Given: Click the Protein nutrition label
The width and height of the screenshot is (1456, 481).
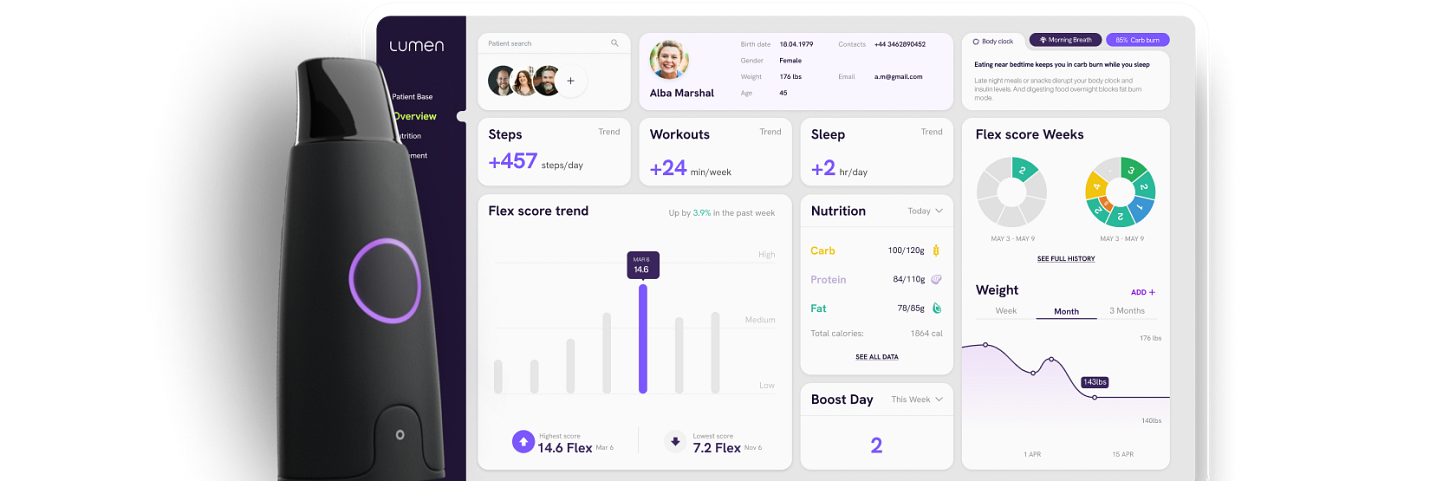Looking at the screenshot, I should [x=828, y=280].
